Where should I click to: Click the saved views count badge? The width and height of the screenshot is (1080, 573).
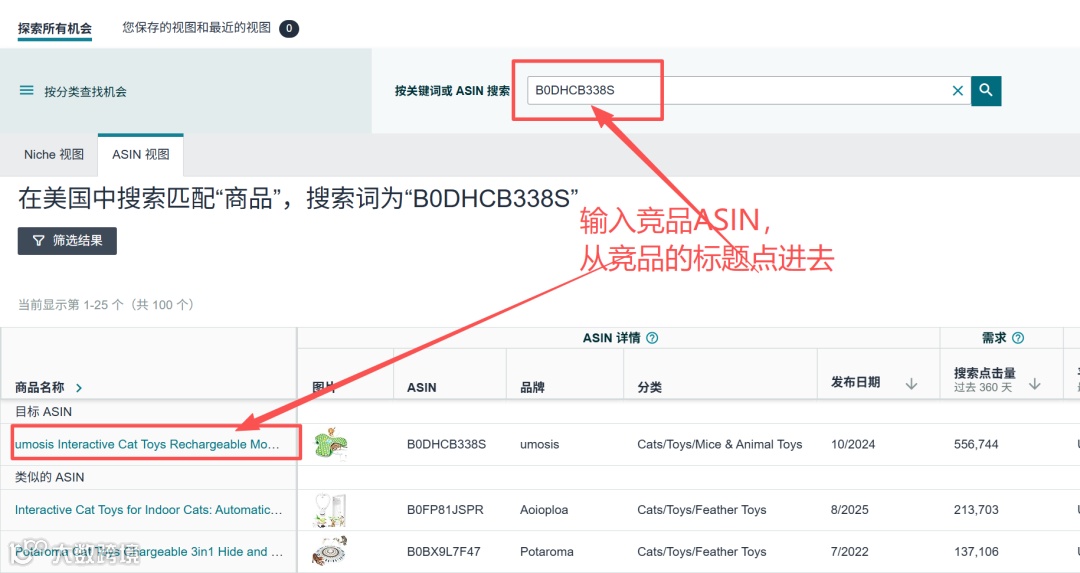click(289, 28)
